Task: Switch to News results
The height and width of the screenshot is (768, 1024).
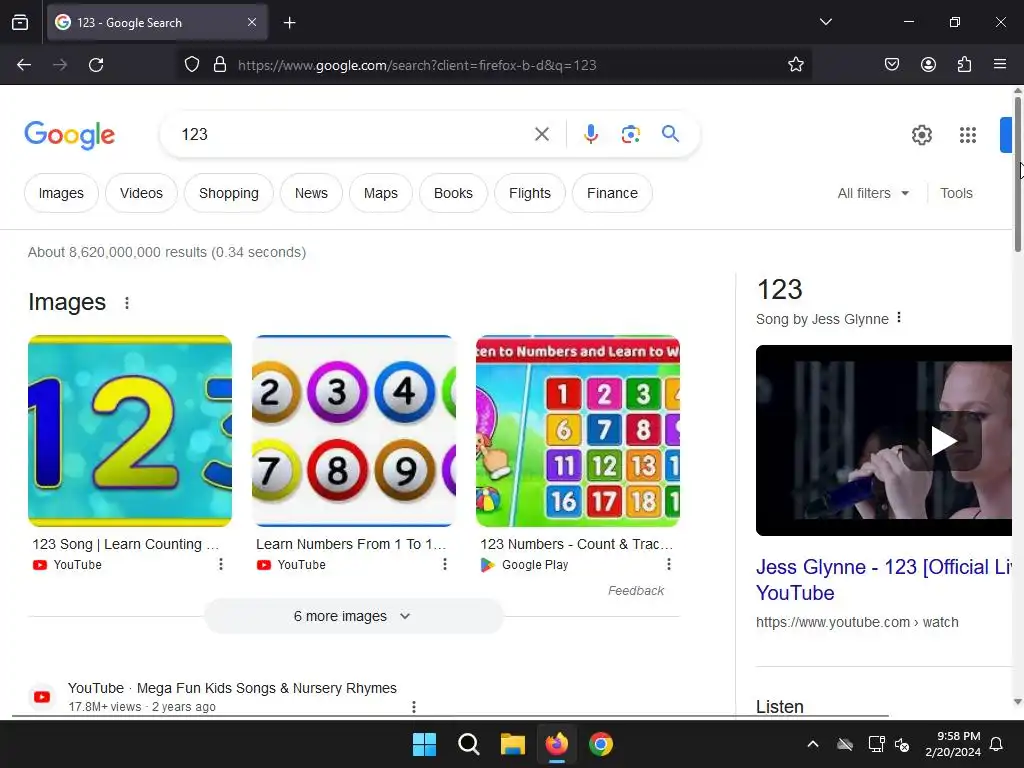Action: click(311, 193)
